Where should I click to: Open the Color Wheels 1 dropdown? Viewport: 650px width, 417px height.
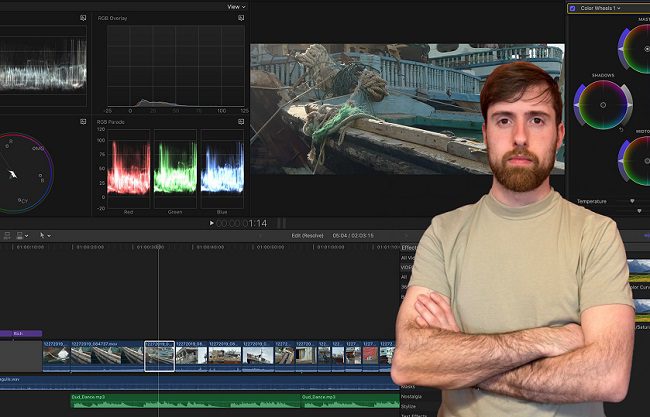pos(600,8)
